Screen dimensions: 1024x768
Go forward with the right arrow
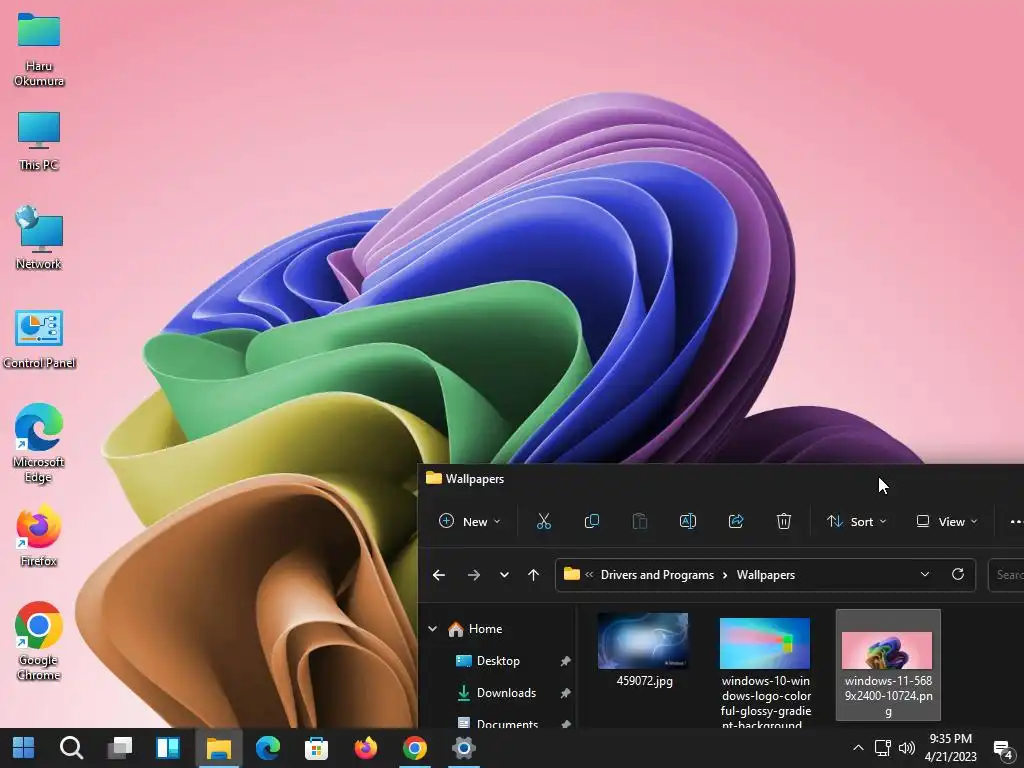pos(473,575)
